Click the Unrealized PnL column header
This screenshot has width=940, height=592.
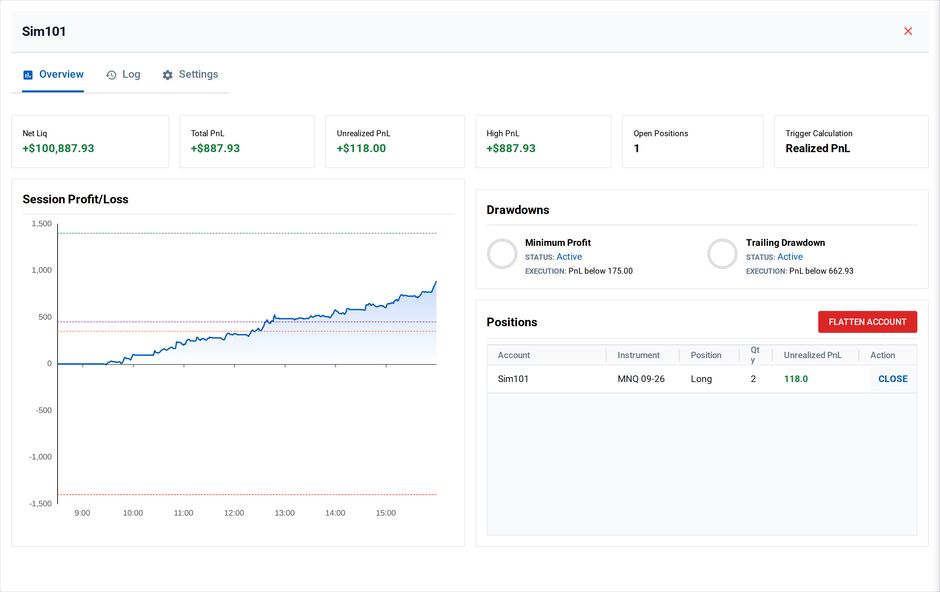coord(812,355)
